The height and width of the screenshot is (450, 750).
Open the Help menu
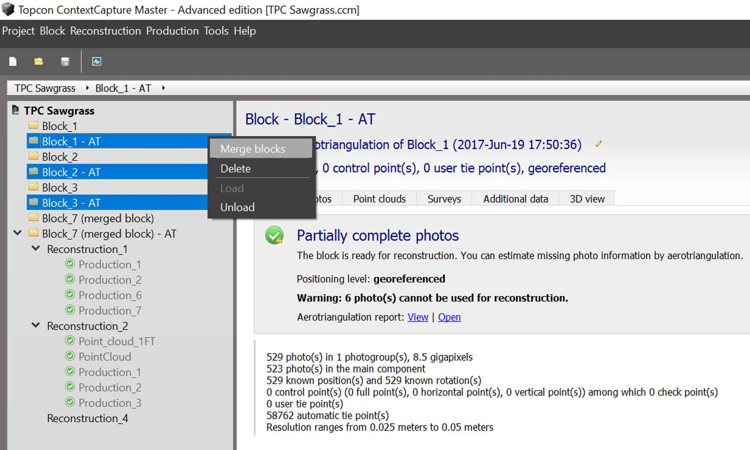[x=245, y=31]
